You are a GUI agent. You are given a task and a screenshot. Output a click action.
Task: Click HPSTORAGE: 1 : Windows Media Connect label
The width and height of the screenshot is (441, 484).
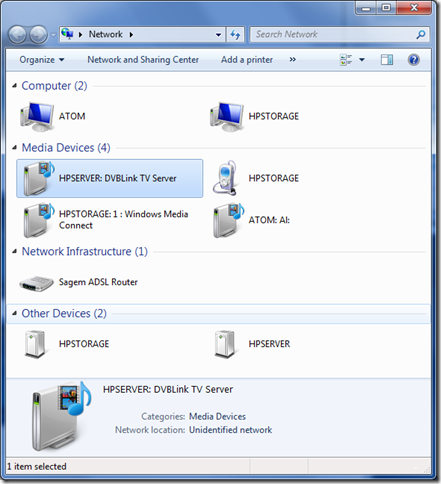(124, 220)
